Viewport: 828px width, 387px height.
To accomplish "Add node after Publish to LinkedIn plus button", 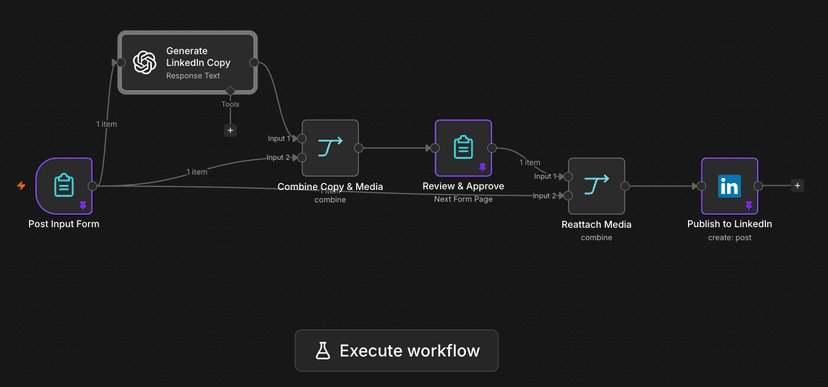I will coord(797,186).
